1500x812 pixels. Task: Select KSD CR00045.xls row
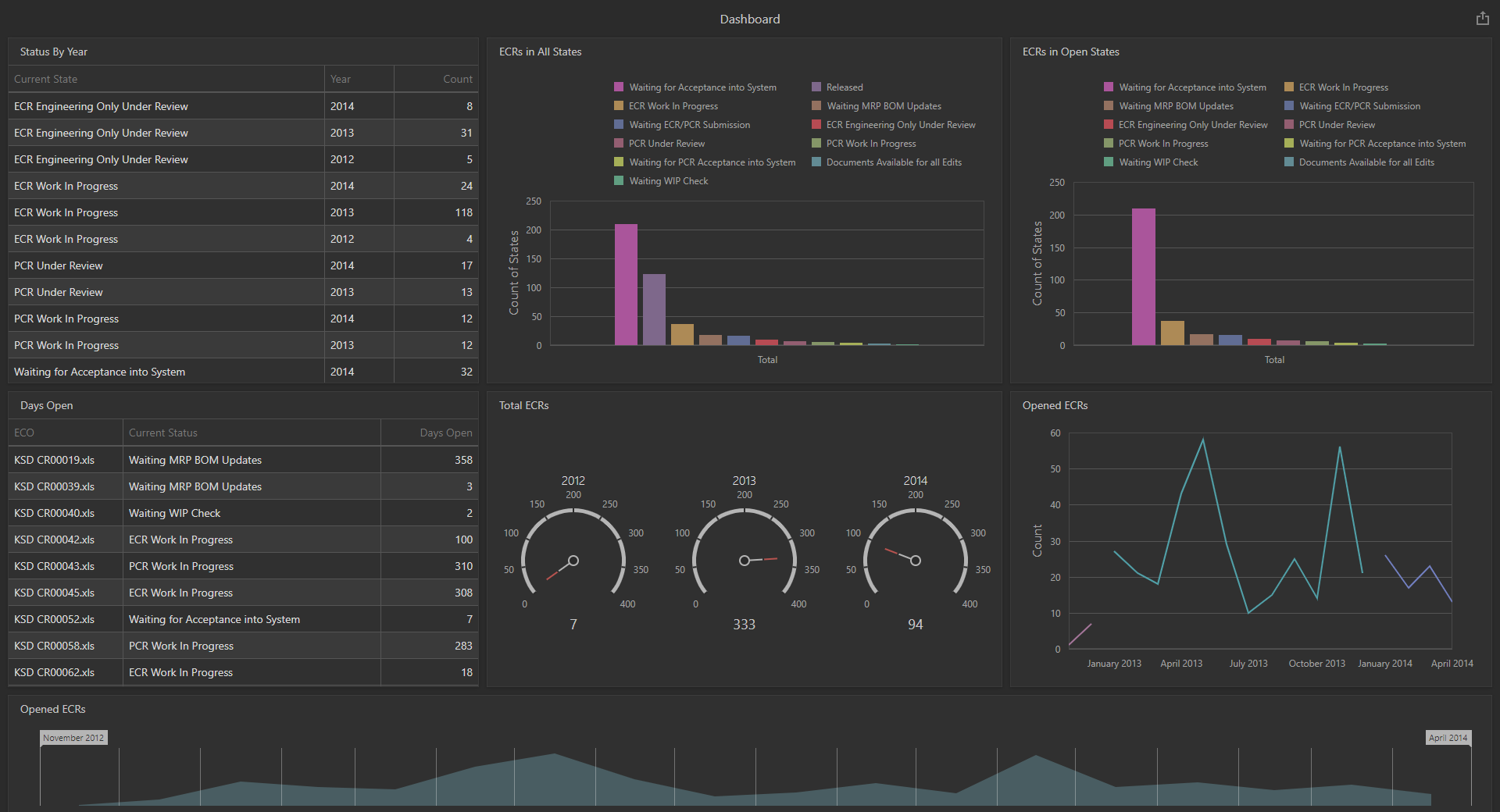[243, 593]
